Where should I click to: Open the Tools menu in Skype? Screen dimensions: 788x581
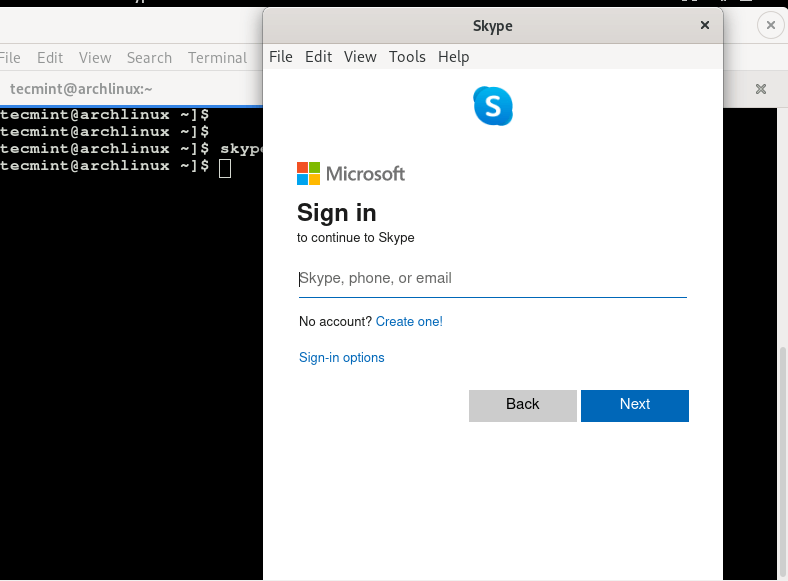tap(407, 57)
